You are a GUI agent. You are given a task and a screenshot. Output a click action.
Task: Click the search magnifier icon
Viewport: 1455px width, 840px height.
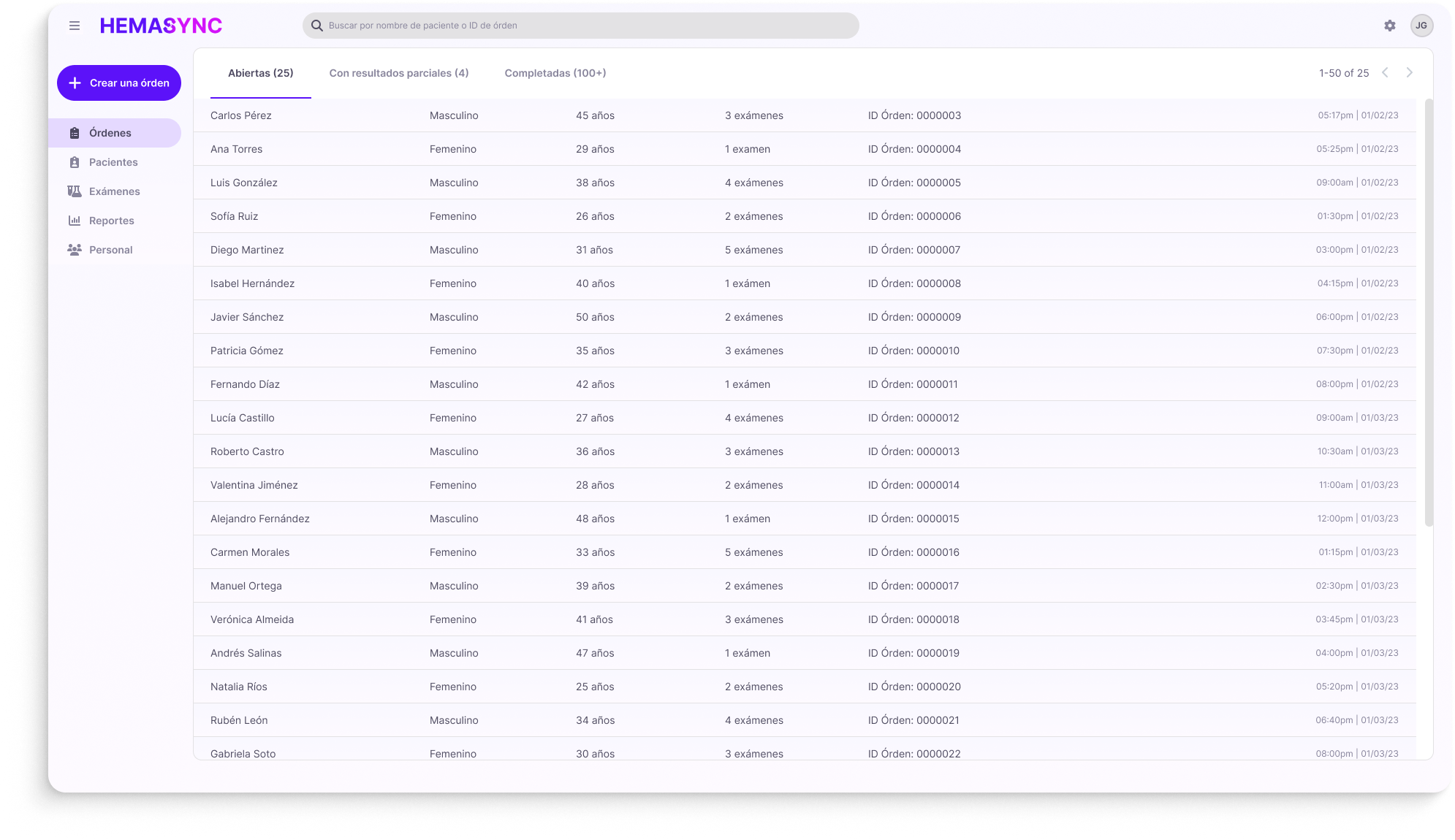click(x=317, y=26)
